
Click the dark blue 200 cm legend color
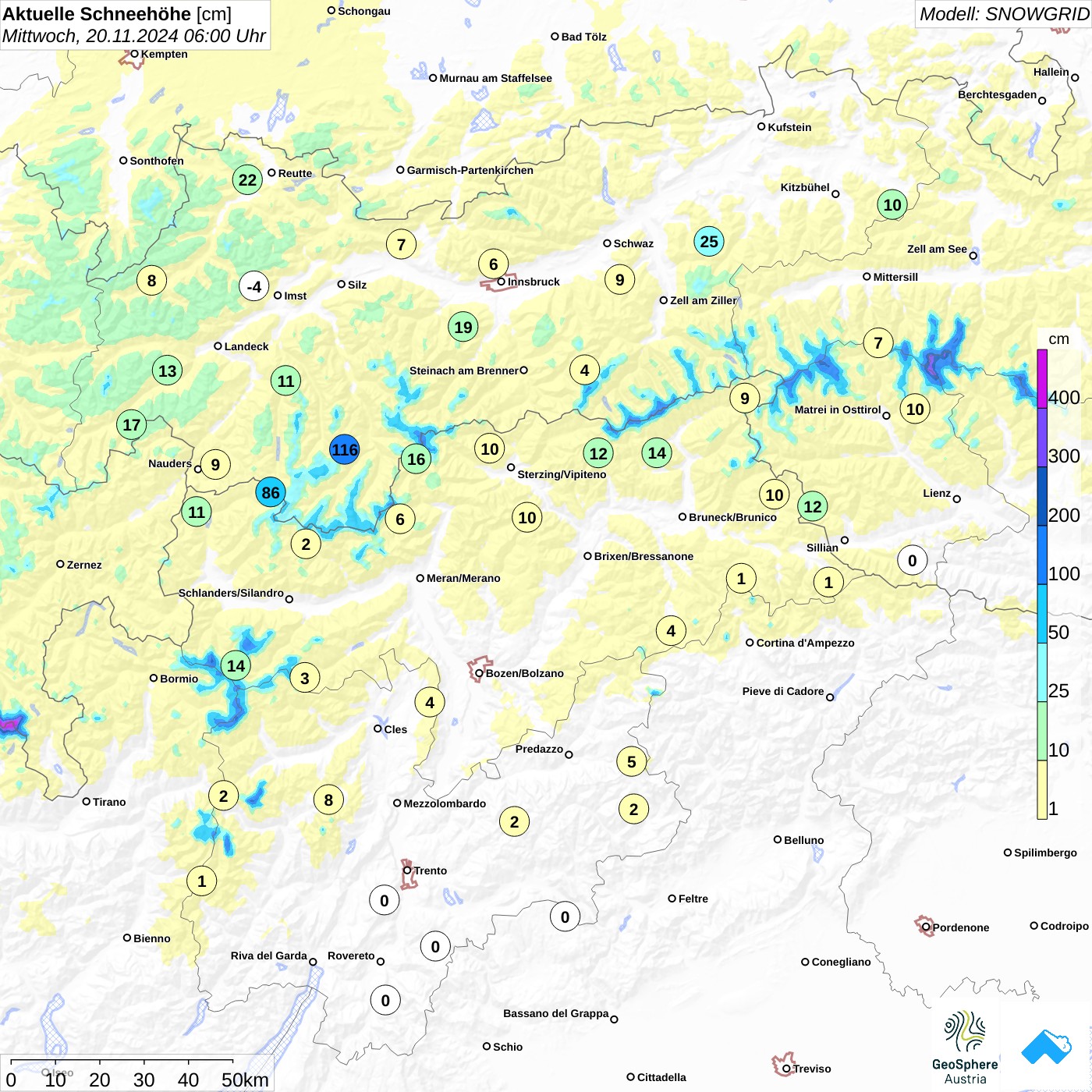pyautogui.click(x=1042, y=496)
